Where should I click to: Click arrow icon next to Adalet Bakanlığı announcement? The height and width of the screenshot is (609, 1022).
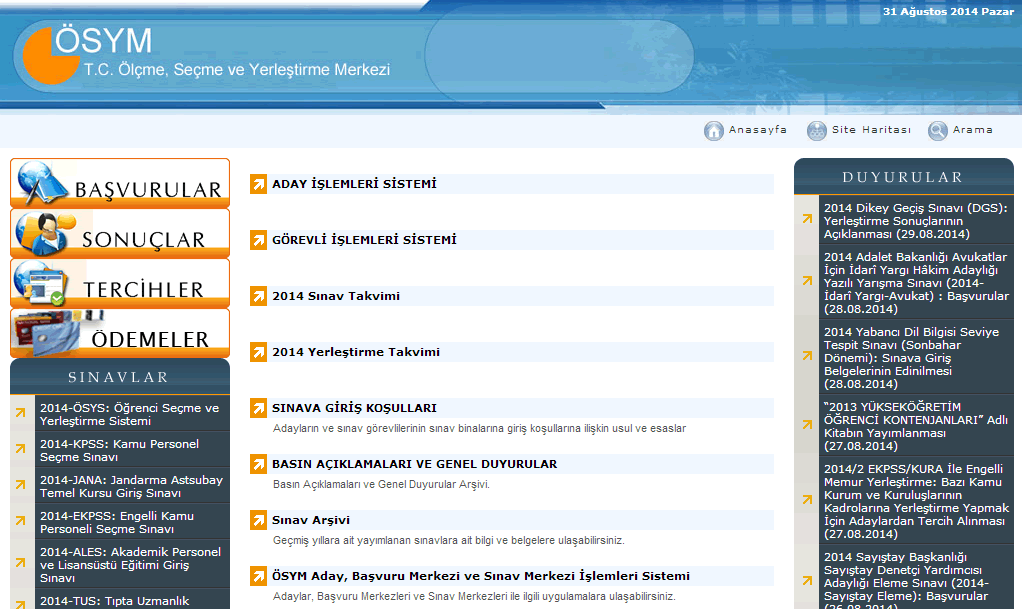(x=807, y=281)
